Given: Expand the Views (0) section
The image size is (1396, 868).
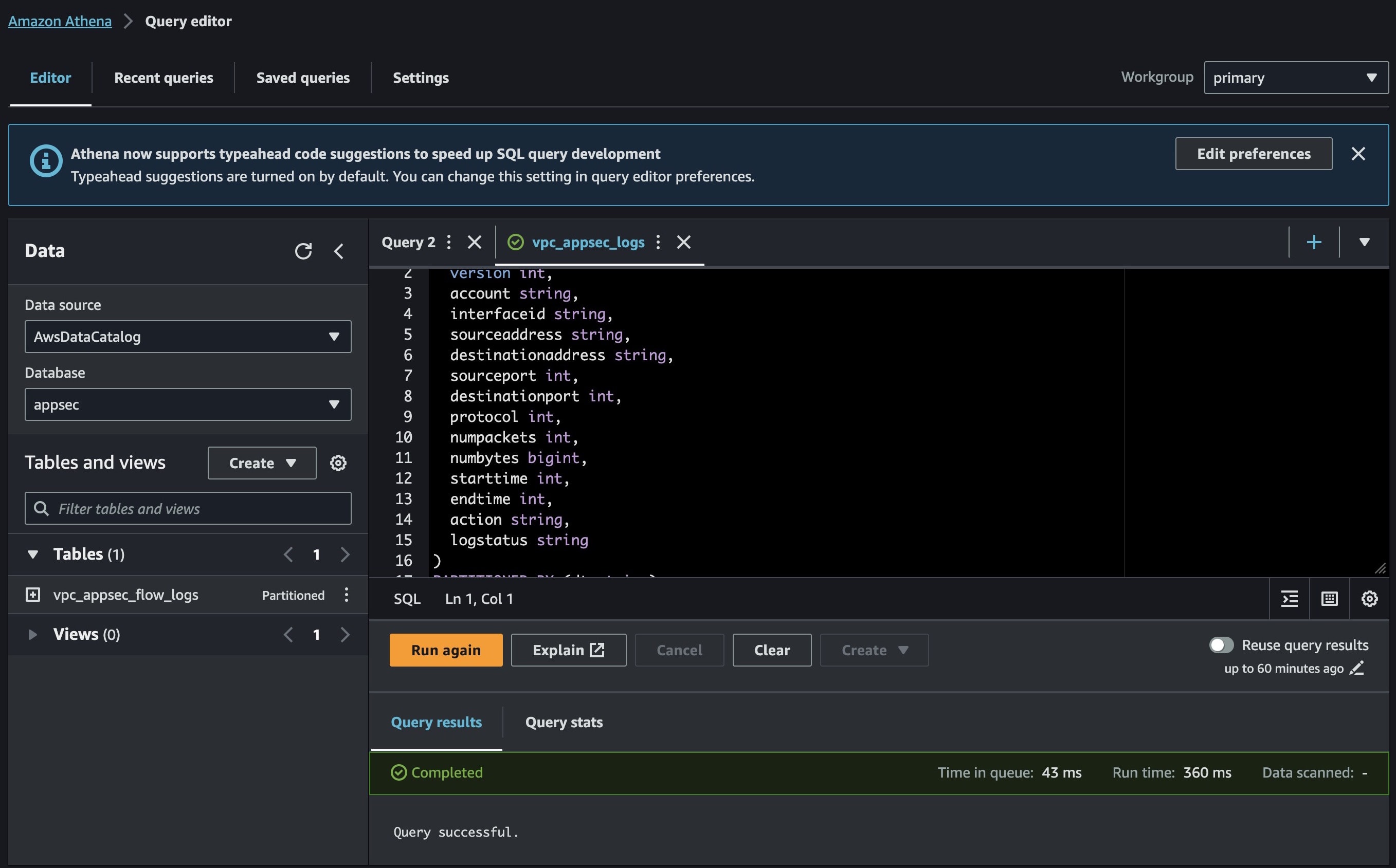Looking at the screenshot, I should tap(33, 634).
